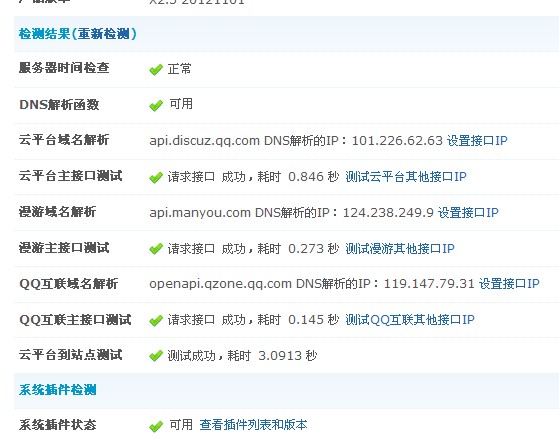Click green check in 云平台主接口测试 row
This screenshot has width=559, height=439.
tap(156, 178)
